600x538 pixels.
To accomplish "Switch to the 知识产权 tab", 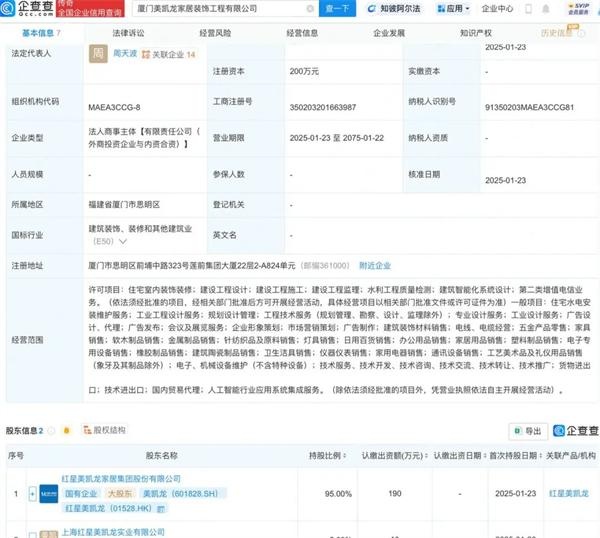I will click(x=476, y=33).
